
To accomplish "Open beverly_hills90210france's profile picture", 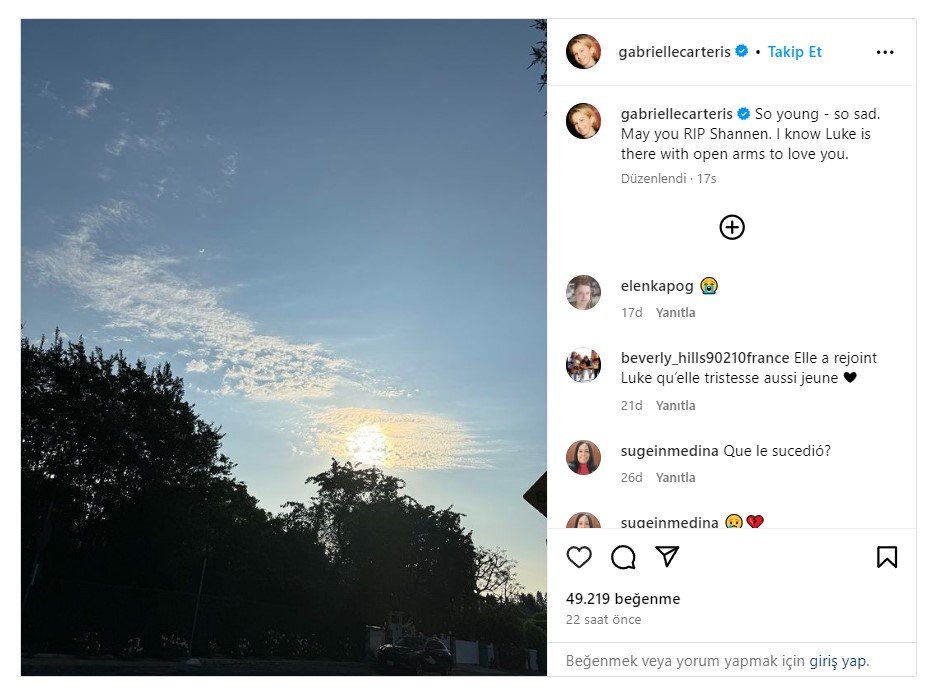I will pyautogui.click(x=583, y=363).
